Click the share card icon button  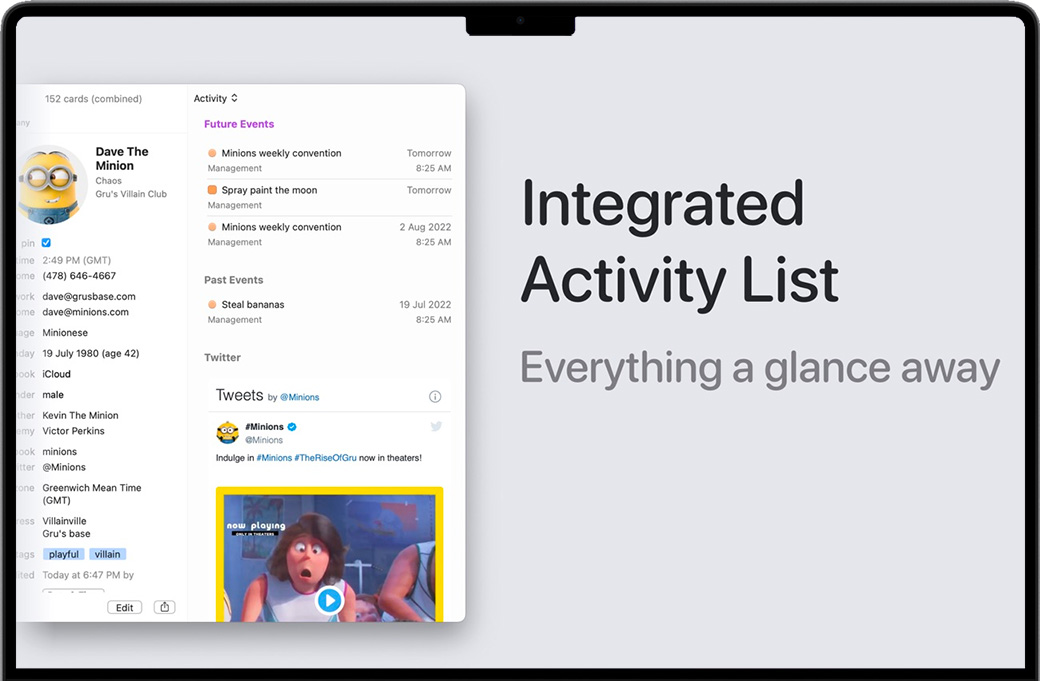(164, 607)
